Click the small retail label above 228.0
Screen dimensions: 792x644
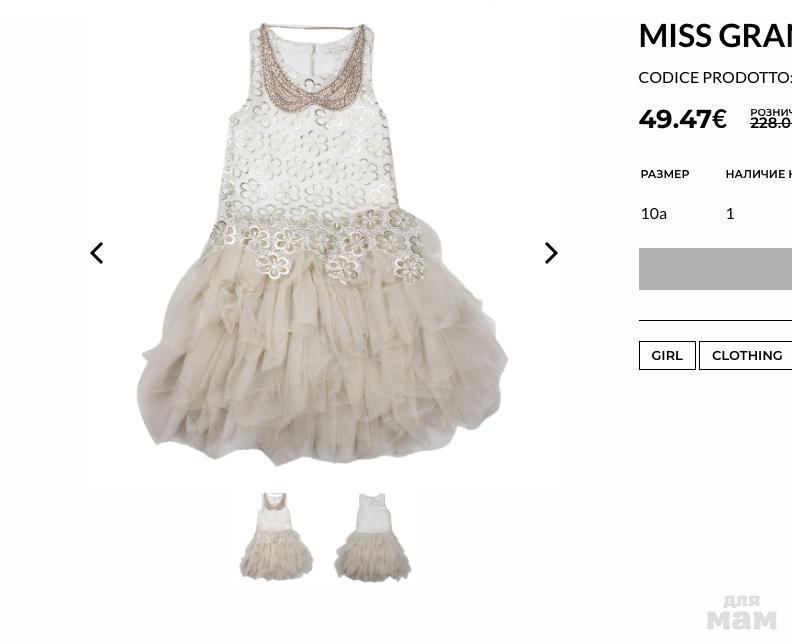pos(770,112)
